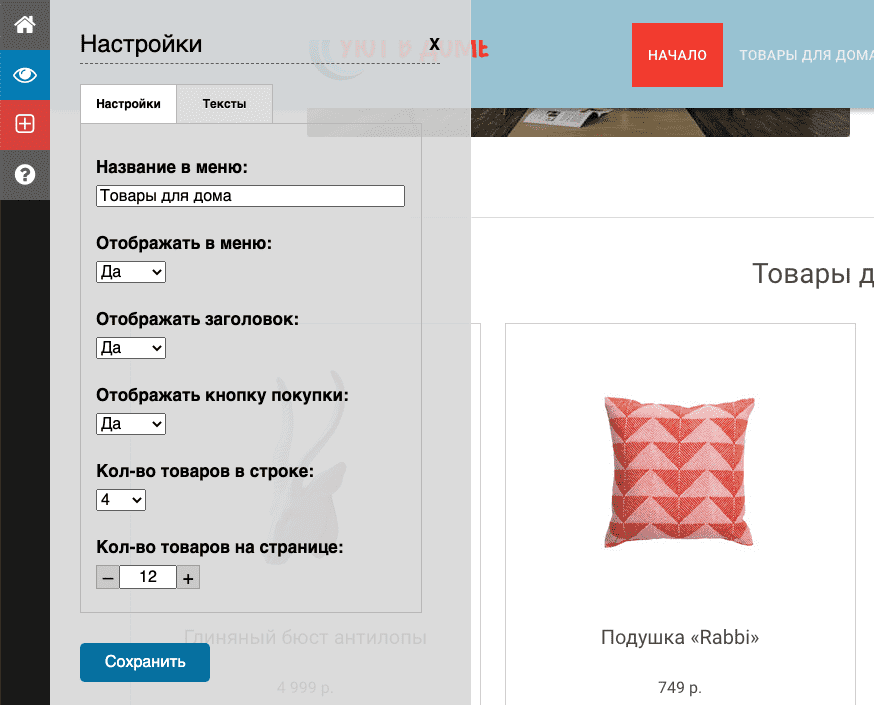
Task: Increase products per page with plus button
Action: click(x=188, y=577)
